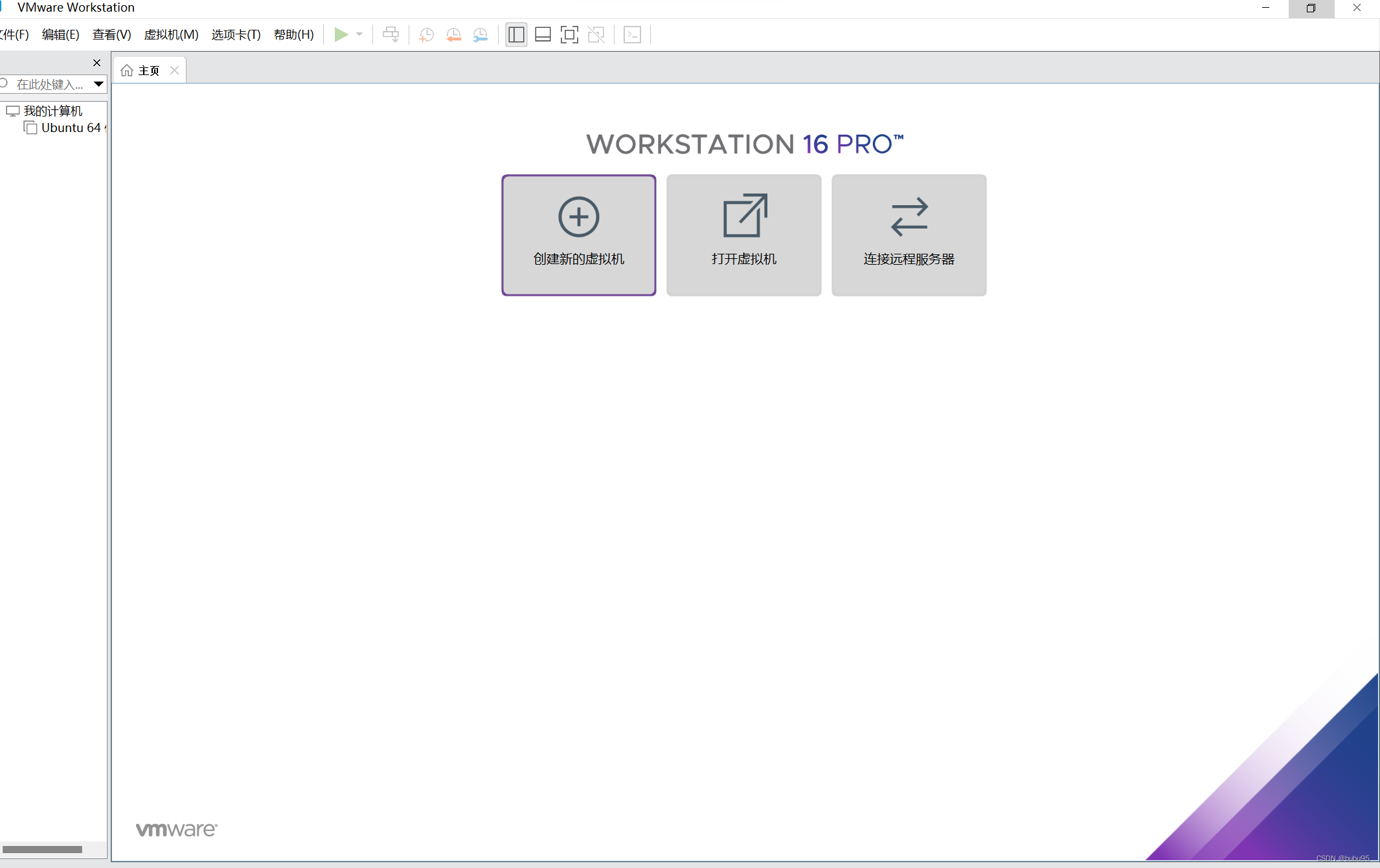This screenshot has width=1380, height=868.
Task: Click the green power on play icon
Action: coord(341,34)
